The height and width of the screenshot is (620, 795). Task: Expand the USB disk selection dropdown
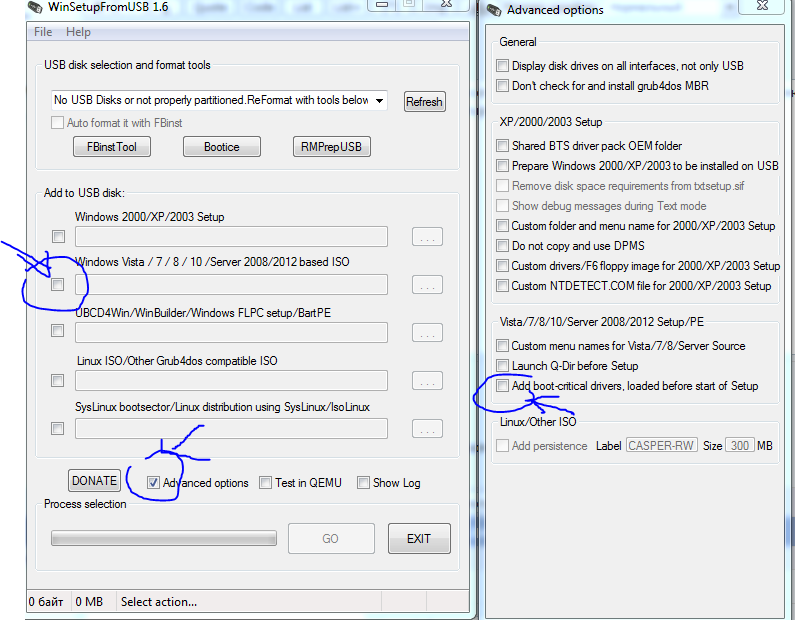point(379,100)
